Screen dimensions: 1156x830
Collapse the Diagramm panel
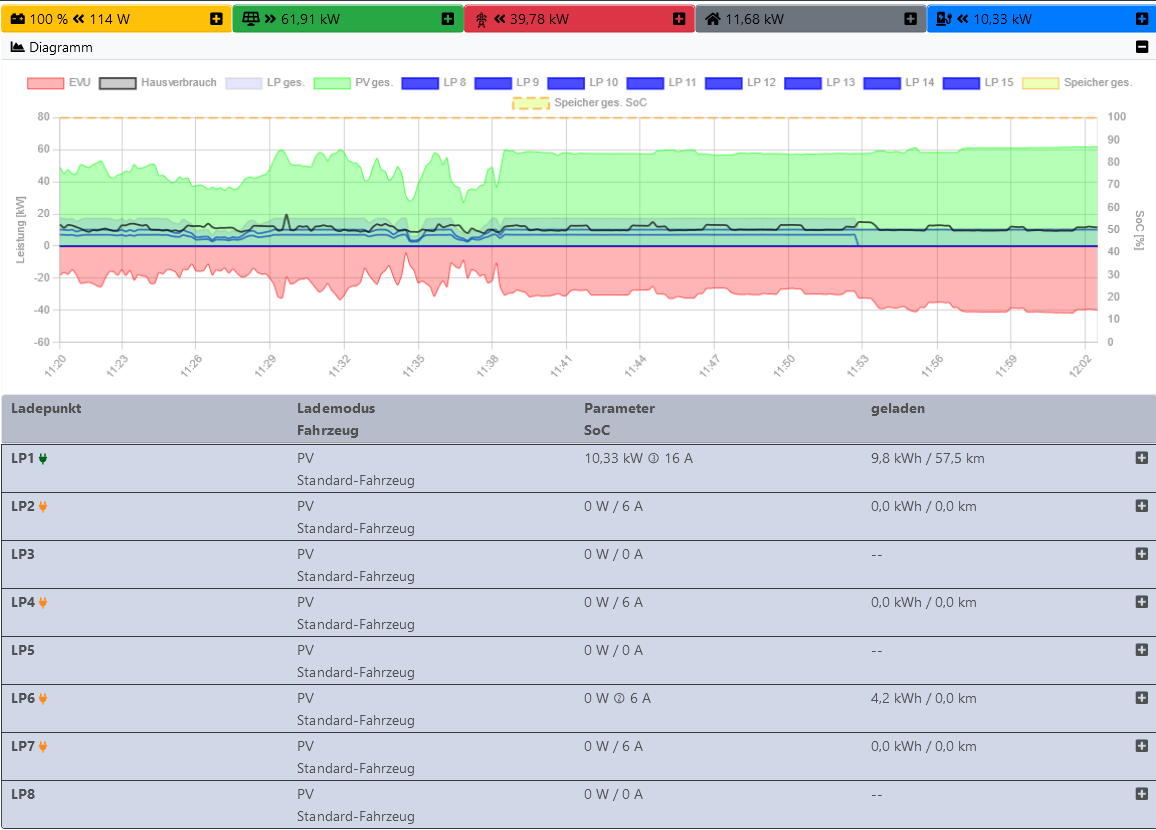tap(1142, 47)
